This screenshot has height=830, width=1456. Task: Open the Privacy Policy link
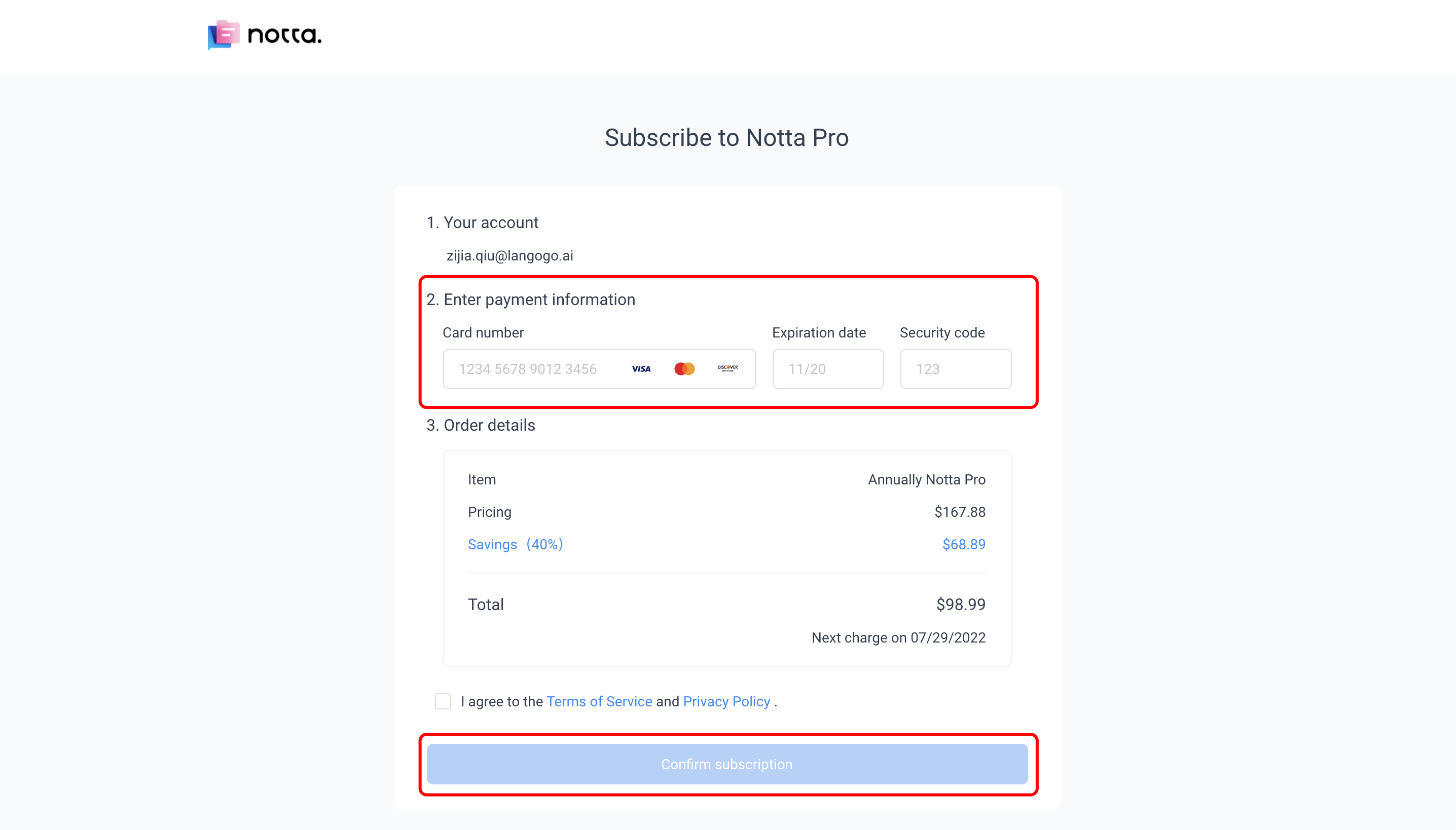(x=726, y=701)
